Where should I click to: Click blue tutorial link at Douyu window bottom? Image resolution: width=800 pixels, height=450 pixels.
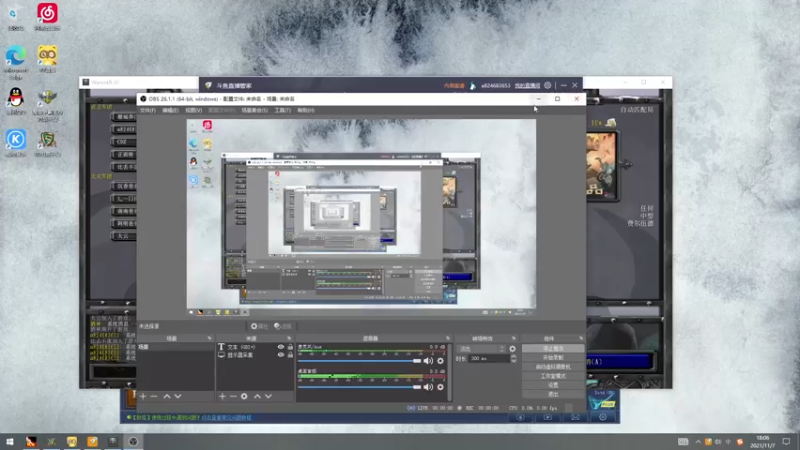point(226,417)
